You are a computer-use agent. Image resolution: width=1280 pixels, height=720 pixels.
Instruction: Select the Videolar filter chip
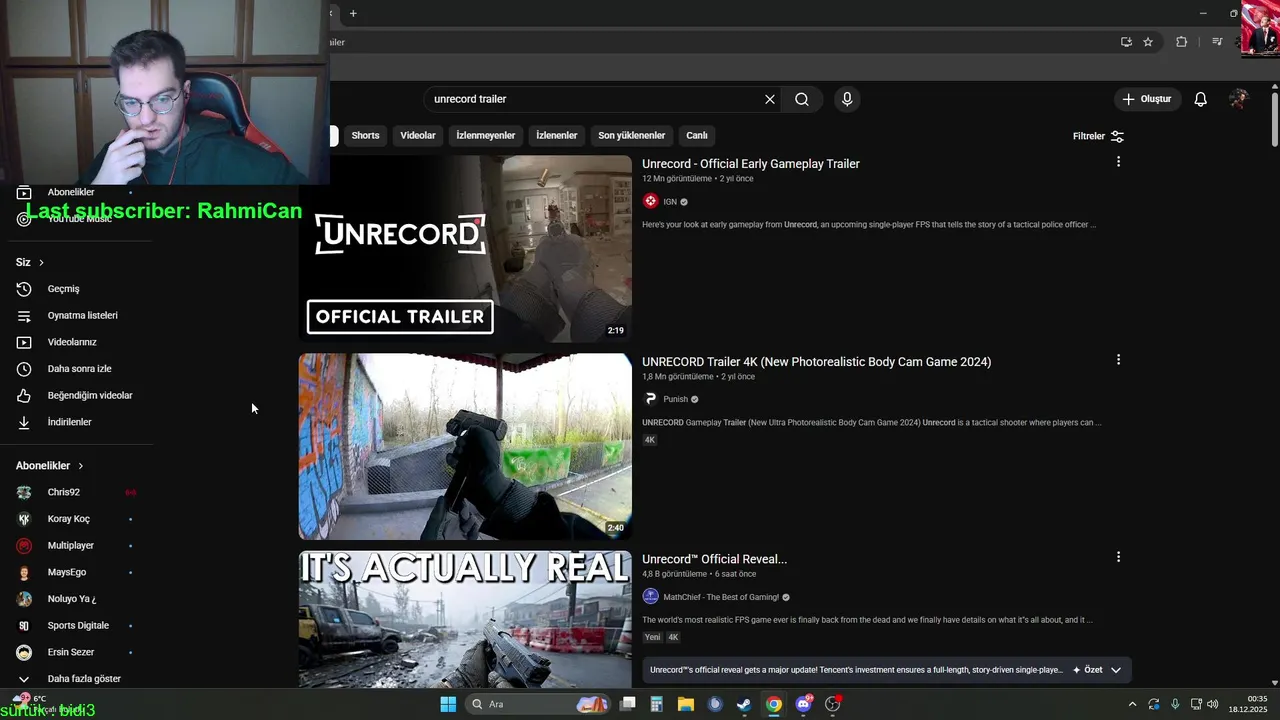(418, 135)
